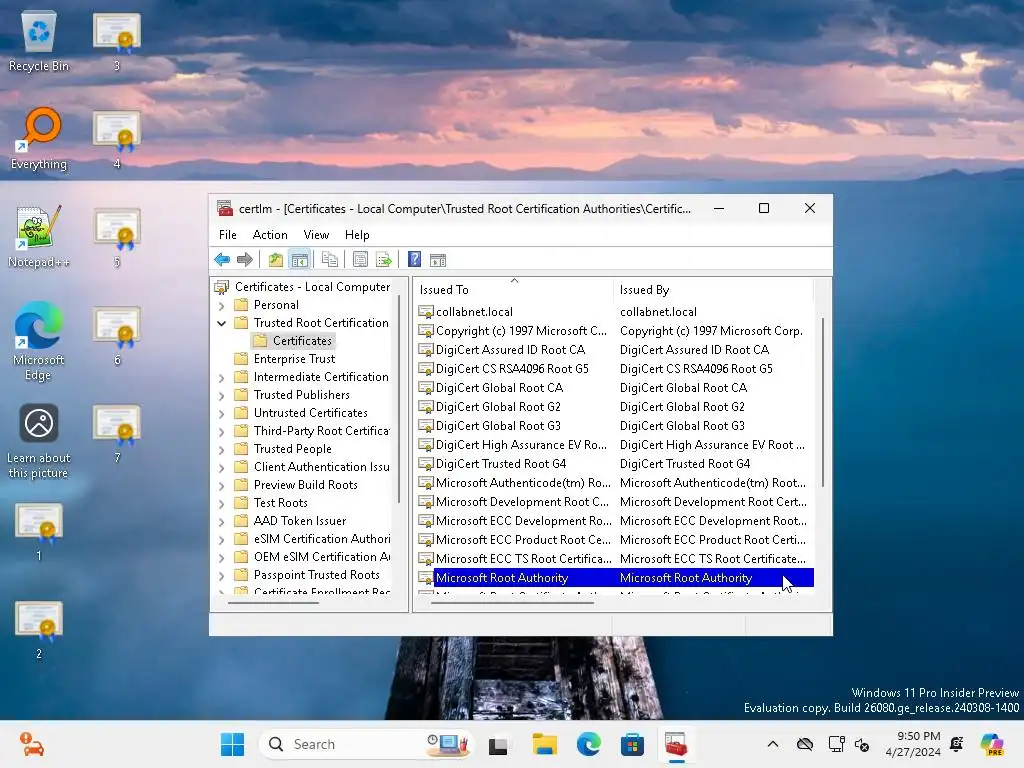Click the certificate list horizontal scrollbar
Screen dimensions: 1024x768
coord(512,603)
